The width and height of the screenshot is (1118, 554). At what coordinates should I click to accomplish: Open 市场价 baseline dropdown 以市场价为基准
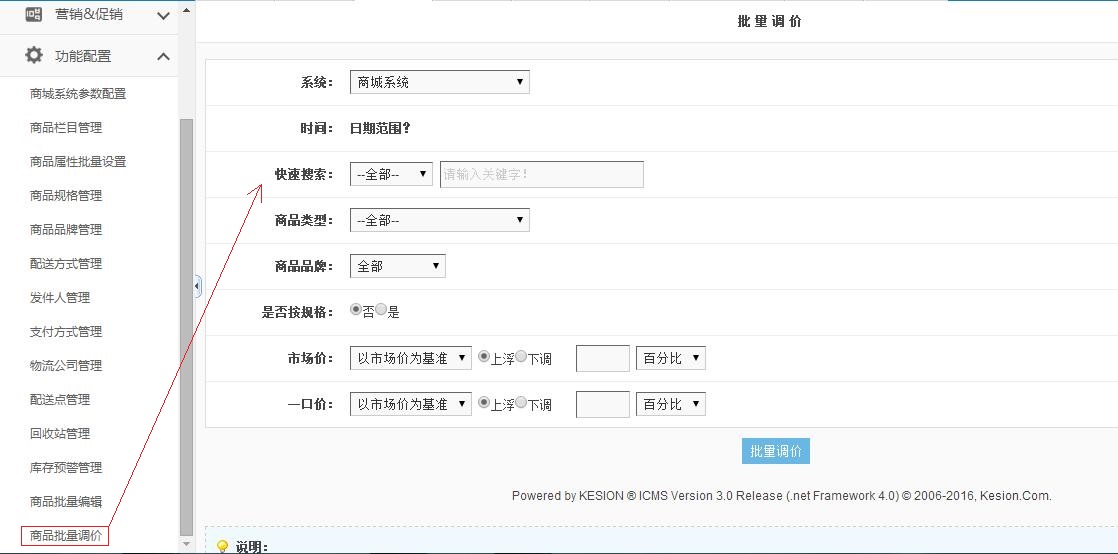pos(410,358)
